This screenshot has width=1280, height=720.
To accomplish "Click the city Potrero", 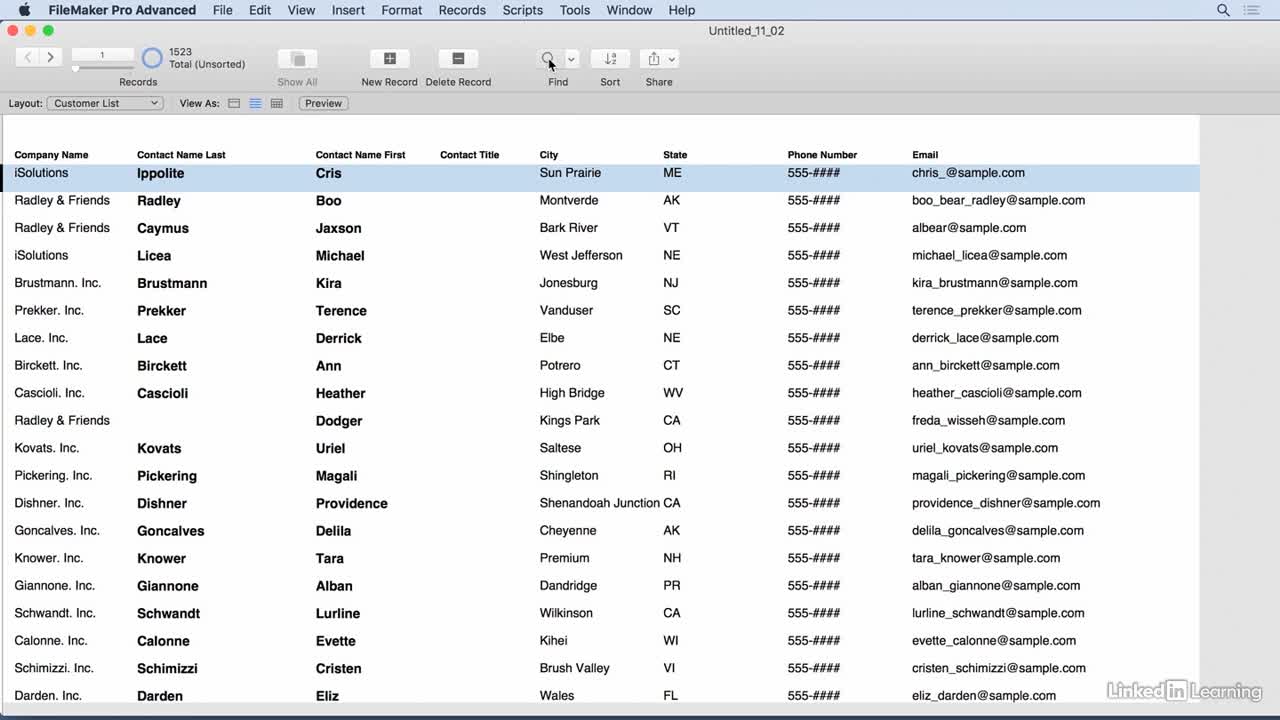I will coord(560,366).
